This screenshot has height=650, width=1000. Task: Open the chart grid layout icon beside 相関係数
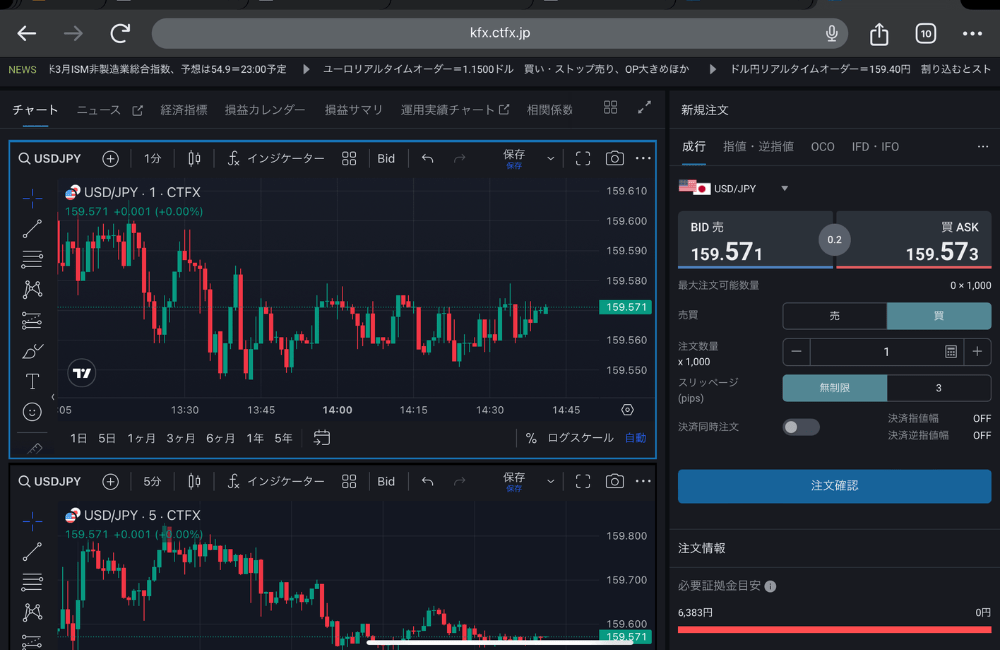click(x=610, y=107)
